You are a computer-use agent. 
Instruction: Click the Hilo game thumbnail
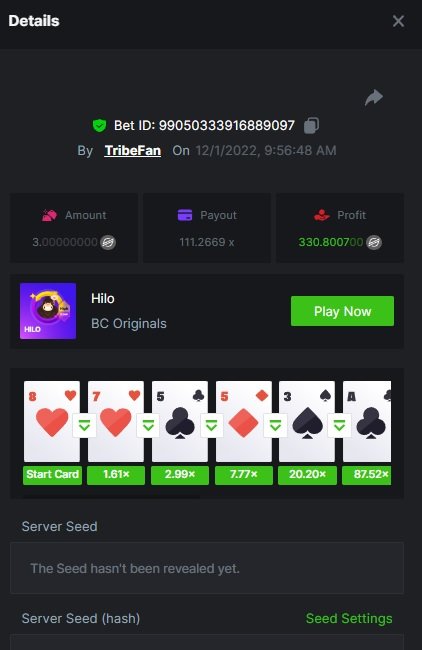pos(48,311)
